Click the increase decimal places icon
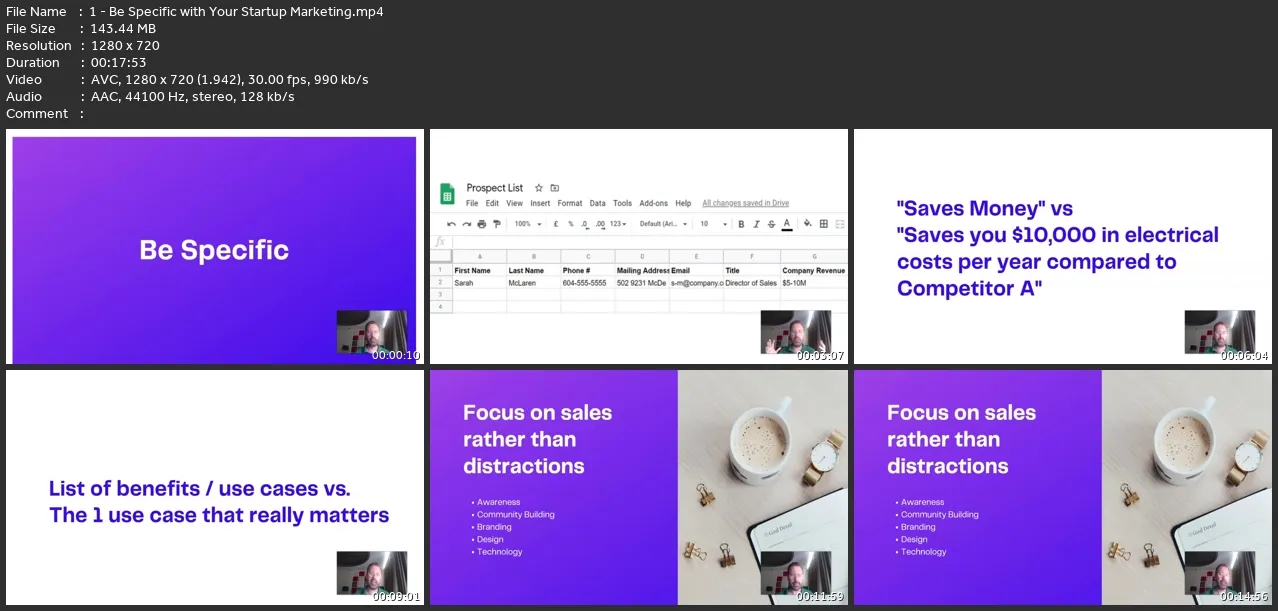1278x611 pixels. pyautogui.click(x=600, y=224)
